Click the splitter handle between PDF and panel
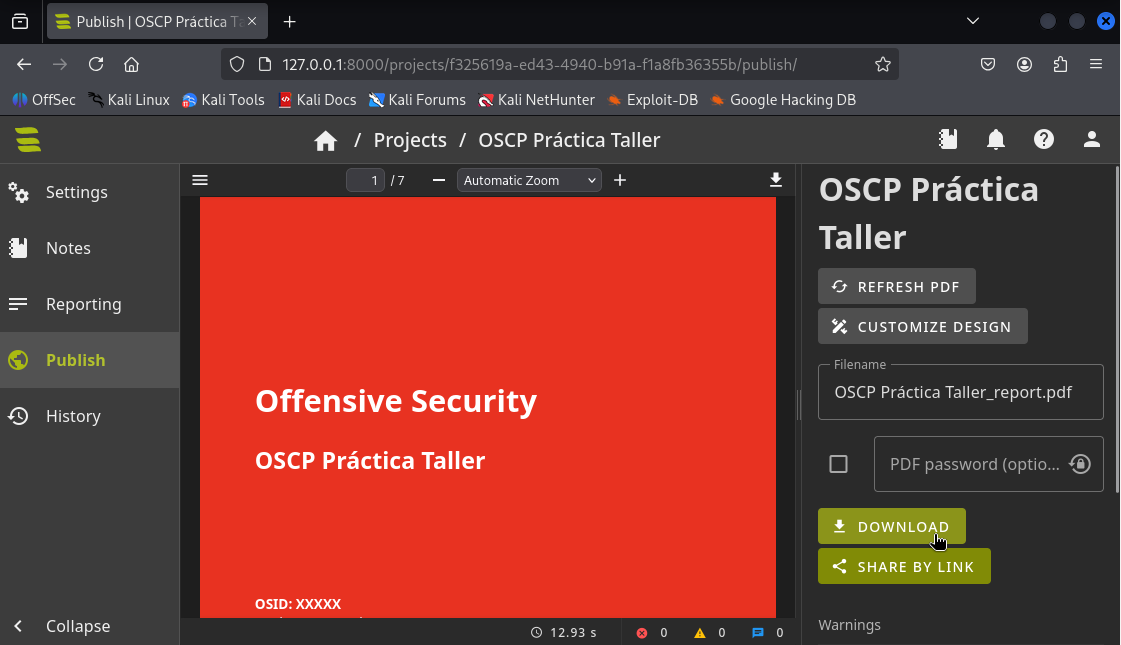 799,405
